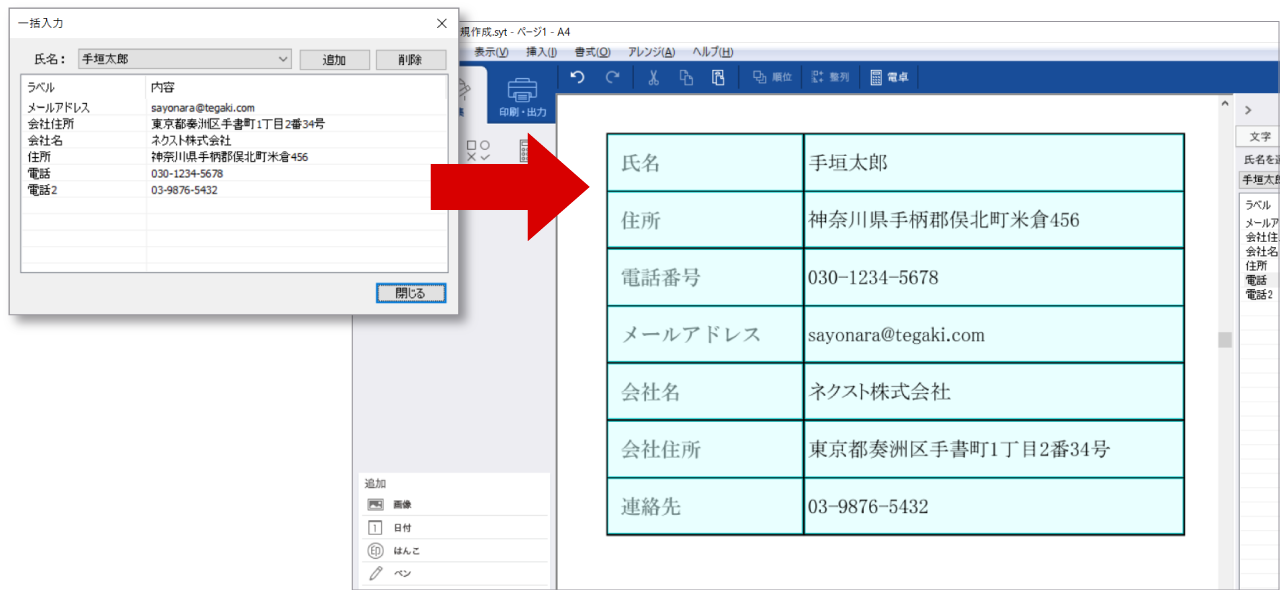Expand the right panel chevron arrow
This screenshot has height=590, width=1280.
pos(1248,110)
